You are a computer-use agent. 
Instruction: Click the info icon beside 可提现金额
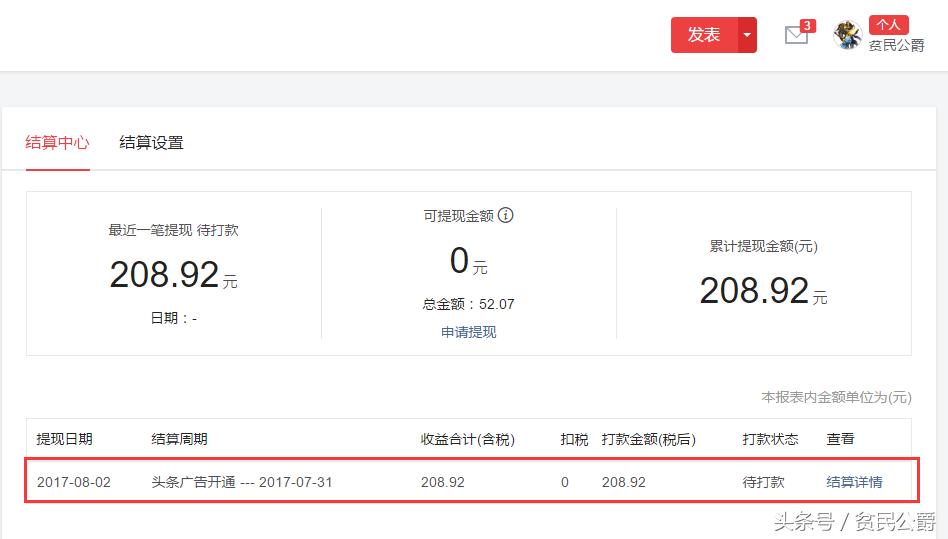coord(505,215)
